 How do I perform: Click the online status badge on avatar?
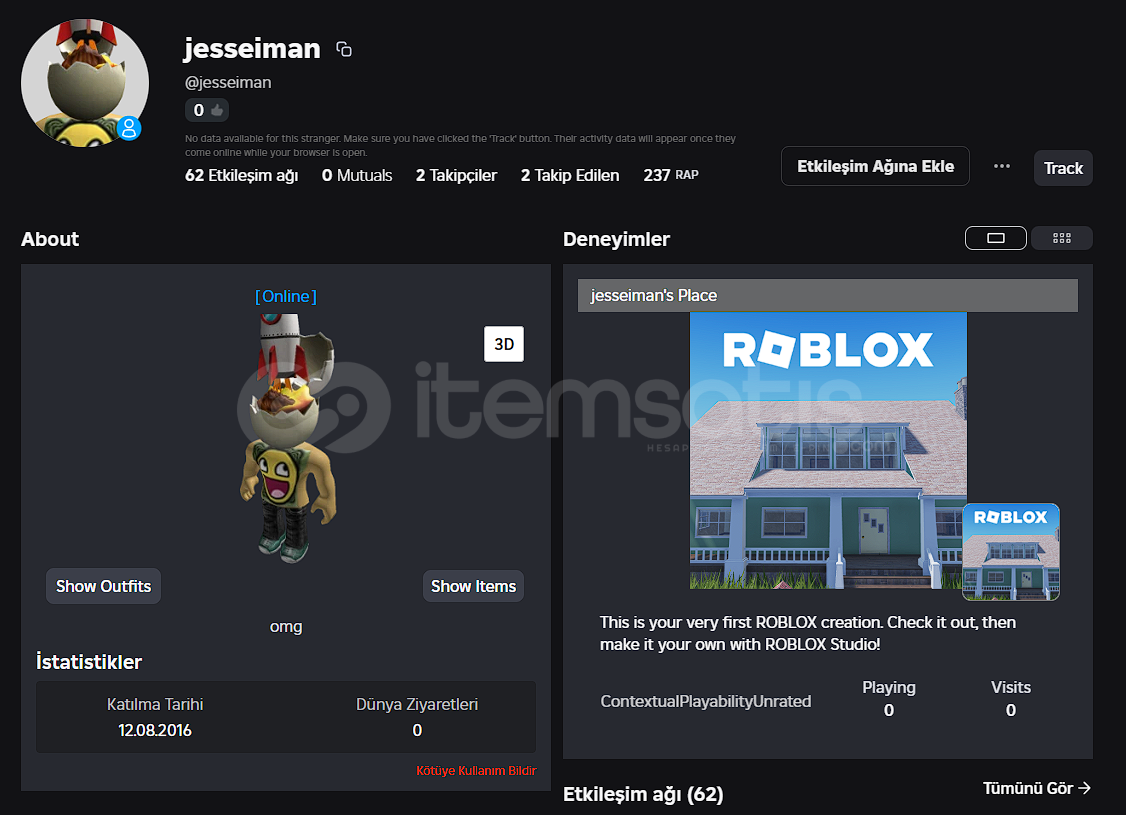click(x=129, y=129)
